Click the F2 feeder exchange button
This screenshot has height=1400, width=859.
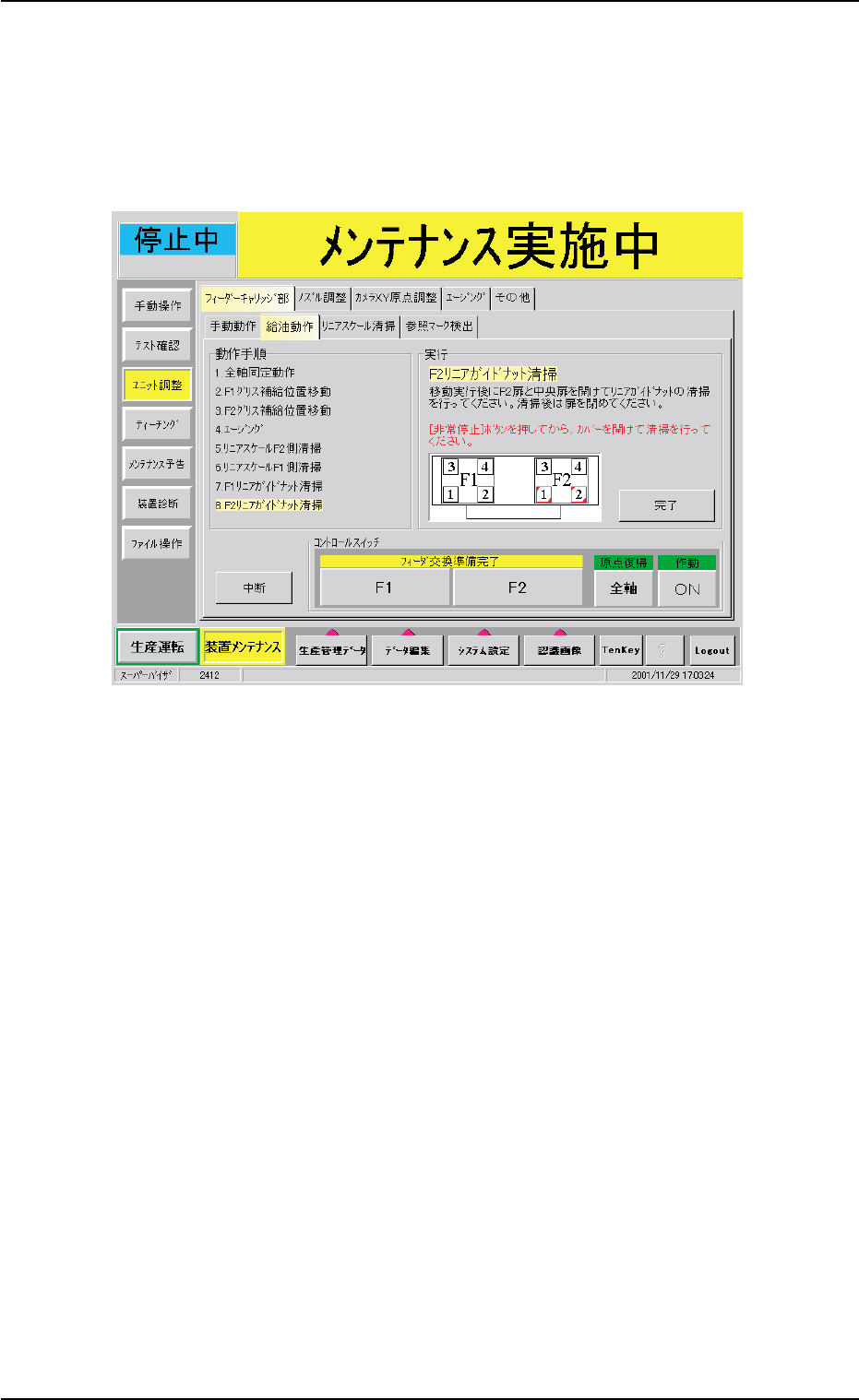click(518, 587)
